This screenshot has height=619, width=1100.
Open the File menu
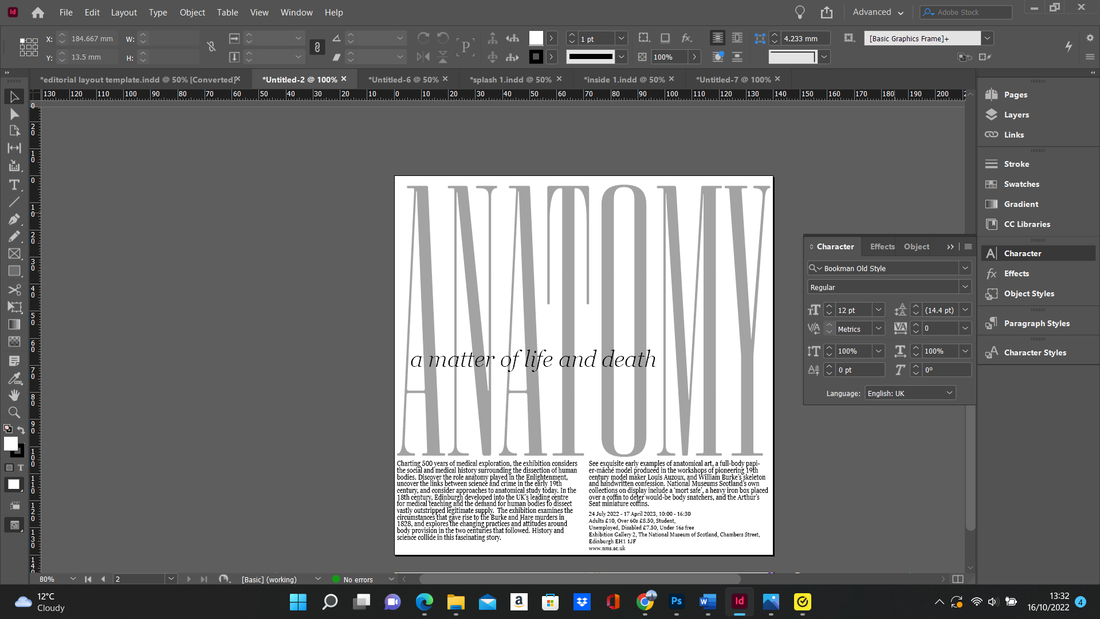66,13
